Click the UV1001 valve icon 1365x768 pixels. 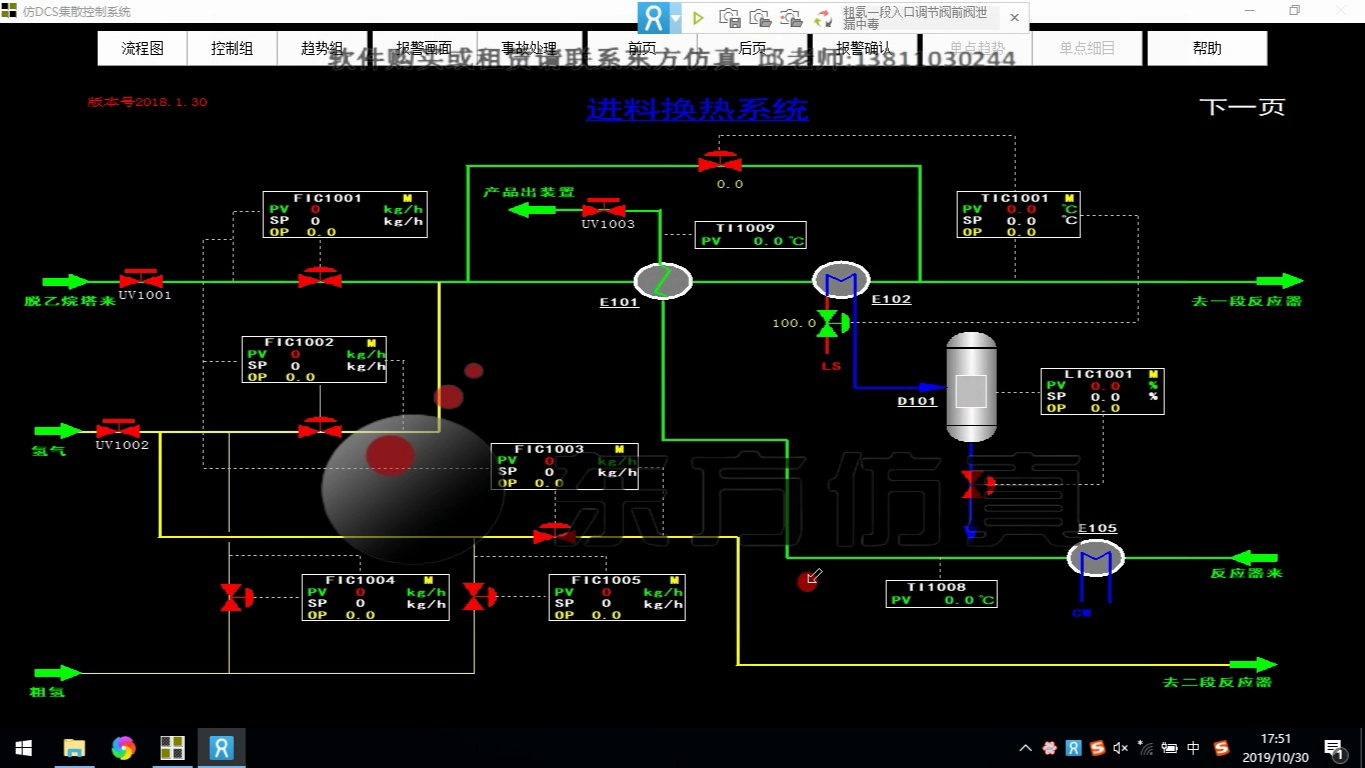(x=141, y=279)
